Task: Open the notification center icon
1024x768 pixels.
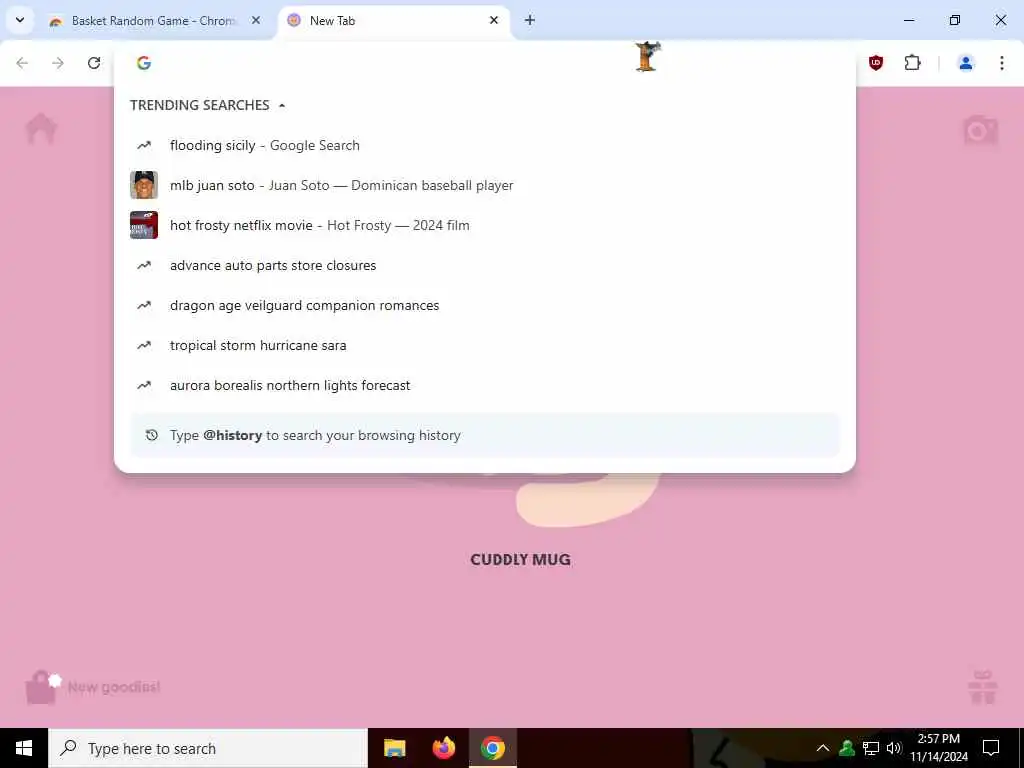Action: pos(991,748)
